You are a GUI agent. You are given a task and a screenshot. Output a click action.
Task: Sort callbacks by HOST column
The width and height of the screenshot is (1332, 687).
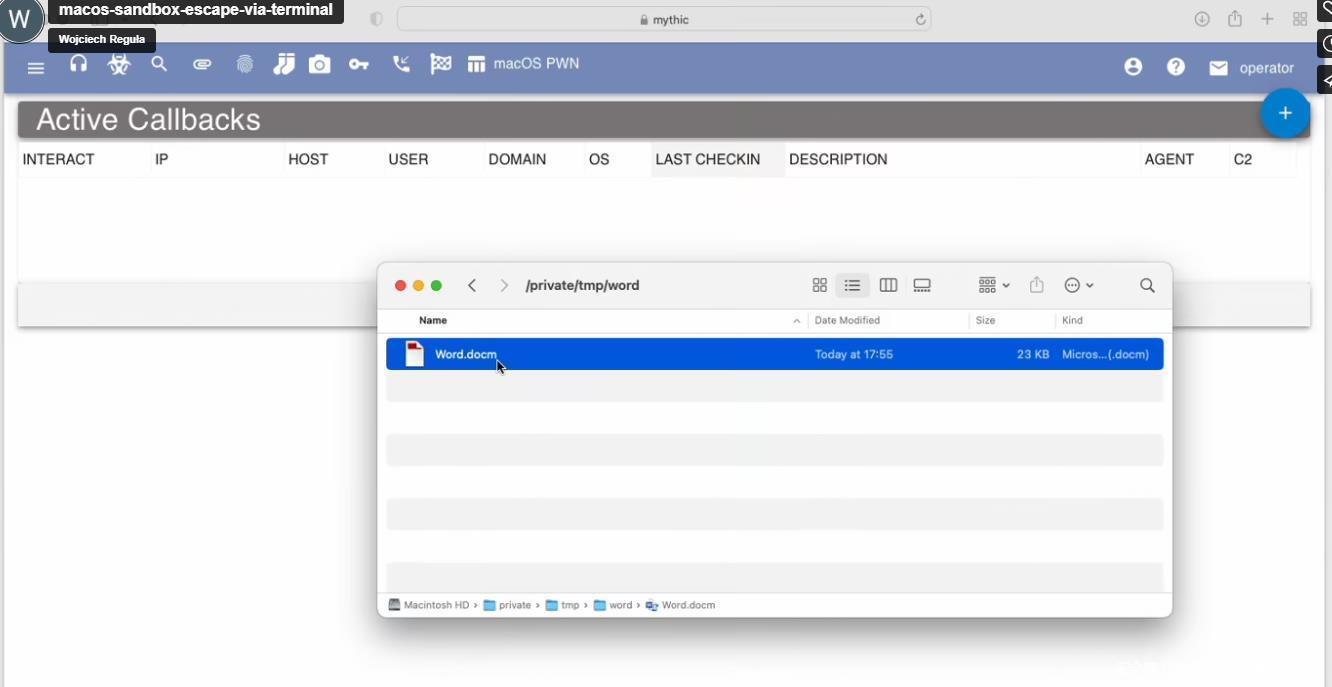click(308, 159)
